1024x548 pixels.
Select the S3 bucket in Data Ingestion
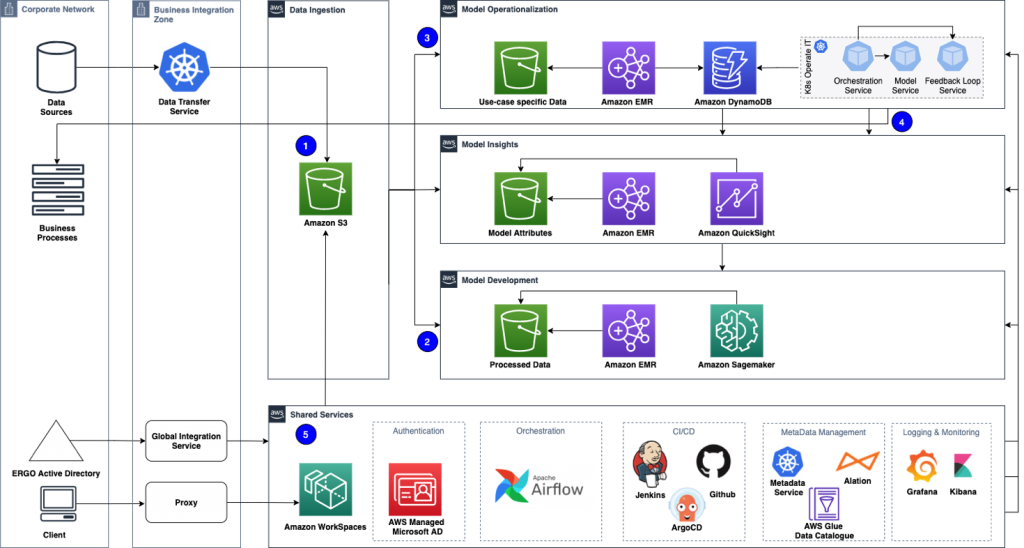pos(325,189)
